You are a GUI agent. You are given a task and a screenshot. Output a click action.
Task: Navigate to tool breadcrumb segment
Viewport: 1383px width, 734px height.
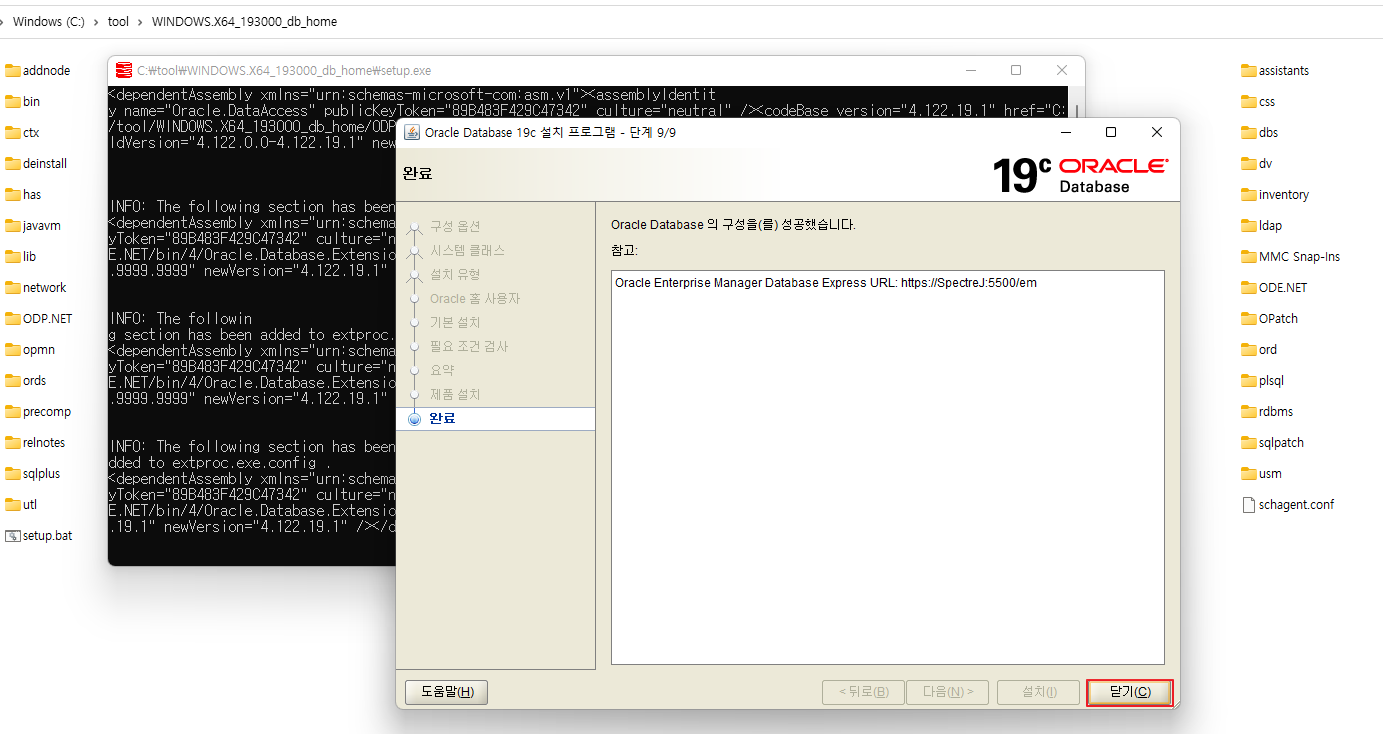(118, 21)
